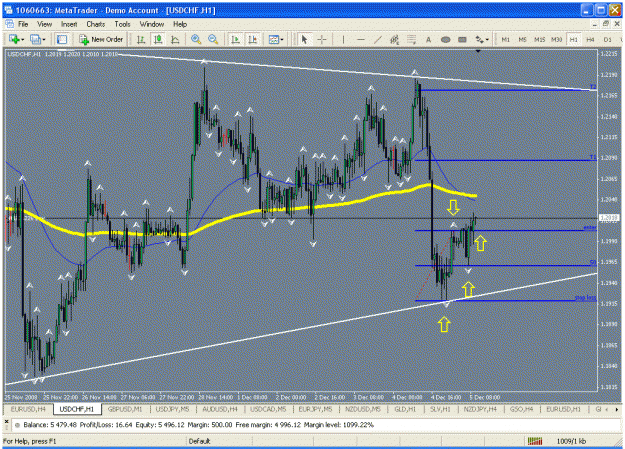Toggle the H1 timeframe button
Screen dimensions: 625x449
(574, 39)
